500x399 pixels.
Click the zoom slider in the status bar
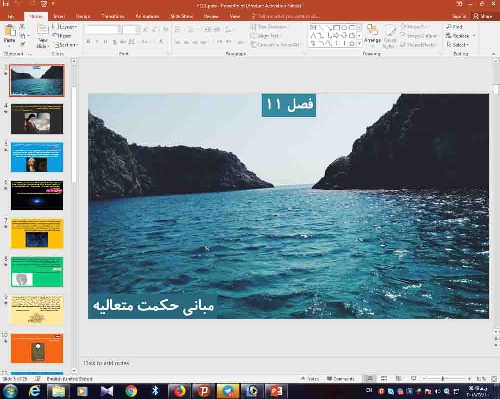447,379
